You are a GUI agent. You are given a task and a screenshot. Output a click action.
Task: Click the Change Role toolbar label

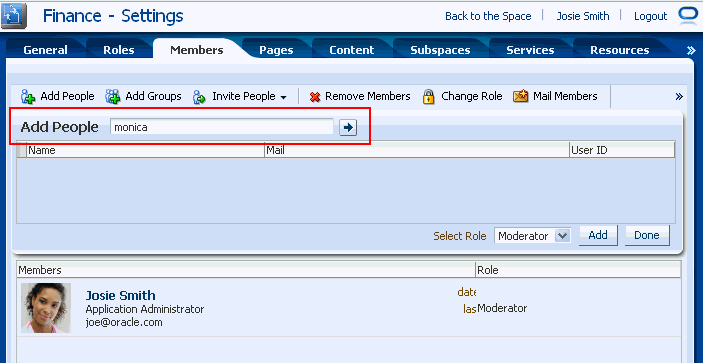pos(472,96)
